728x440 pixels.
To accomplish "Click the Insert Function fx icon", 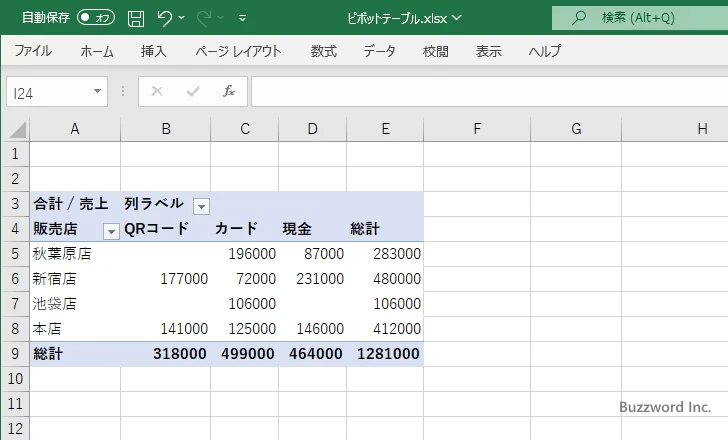I will point(228,91).
